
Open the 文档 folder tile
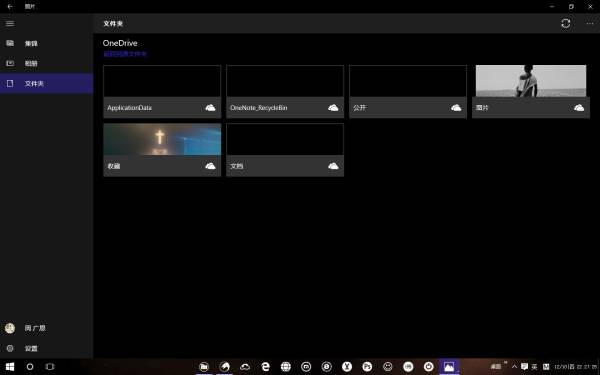coord(285,150)
